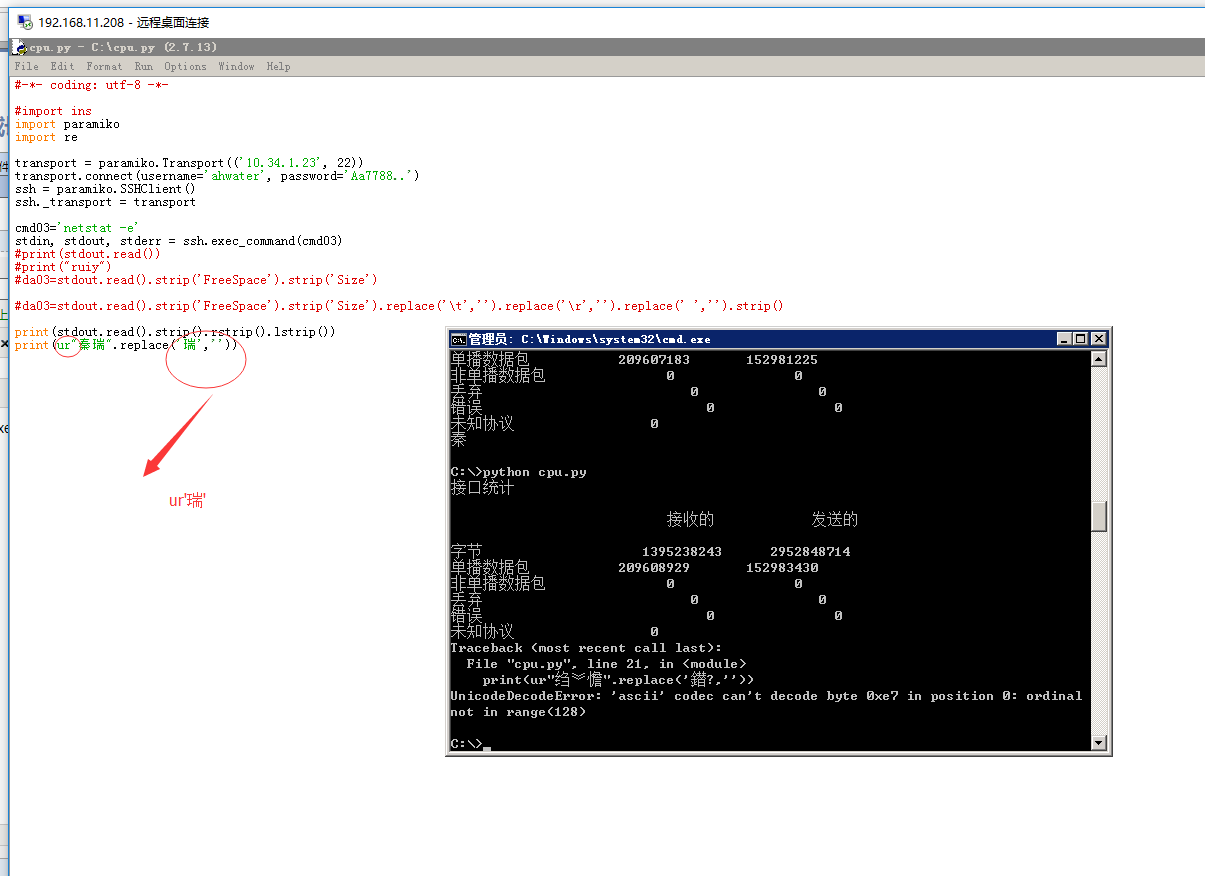Click the code line 'import re'
The image size is (1205, 876).
click(x=46, y=137)
